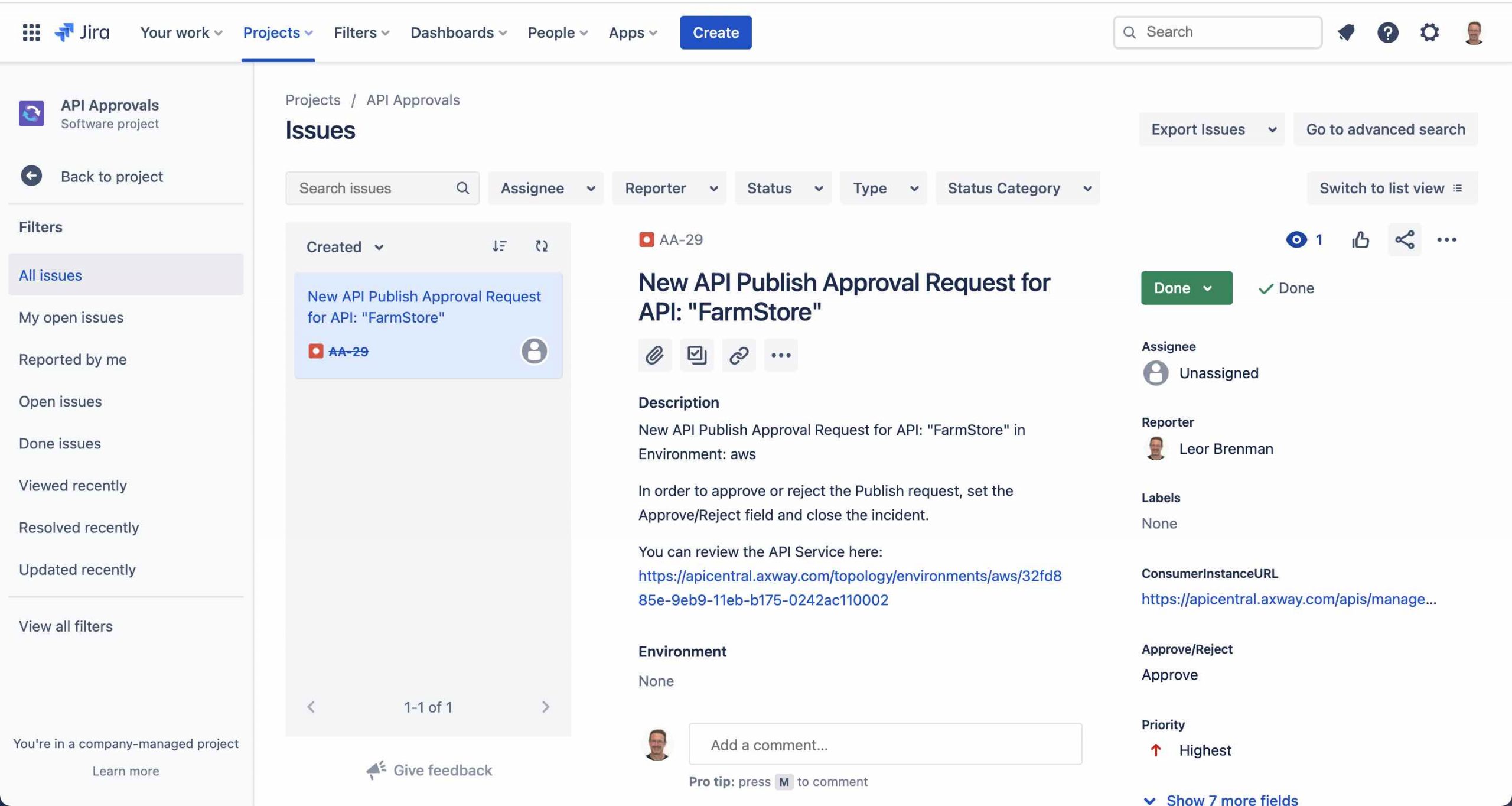Image resolution: width=1512 pixels, height=806 pixels.
Task: Open the Created sort-by dropdown
Action: point(345,246)
